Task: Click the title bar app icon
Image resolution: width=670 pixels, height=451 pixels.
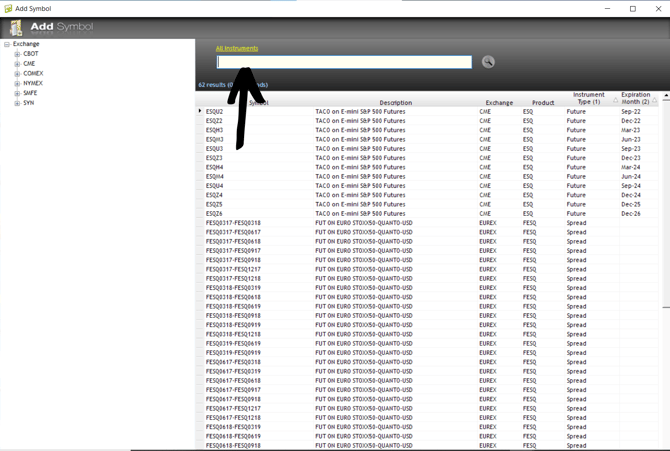Action: [7, 8]
